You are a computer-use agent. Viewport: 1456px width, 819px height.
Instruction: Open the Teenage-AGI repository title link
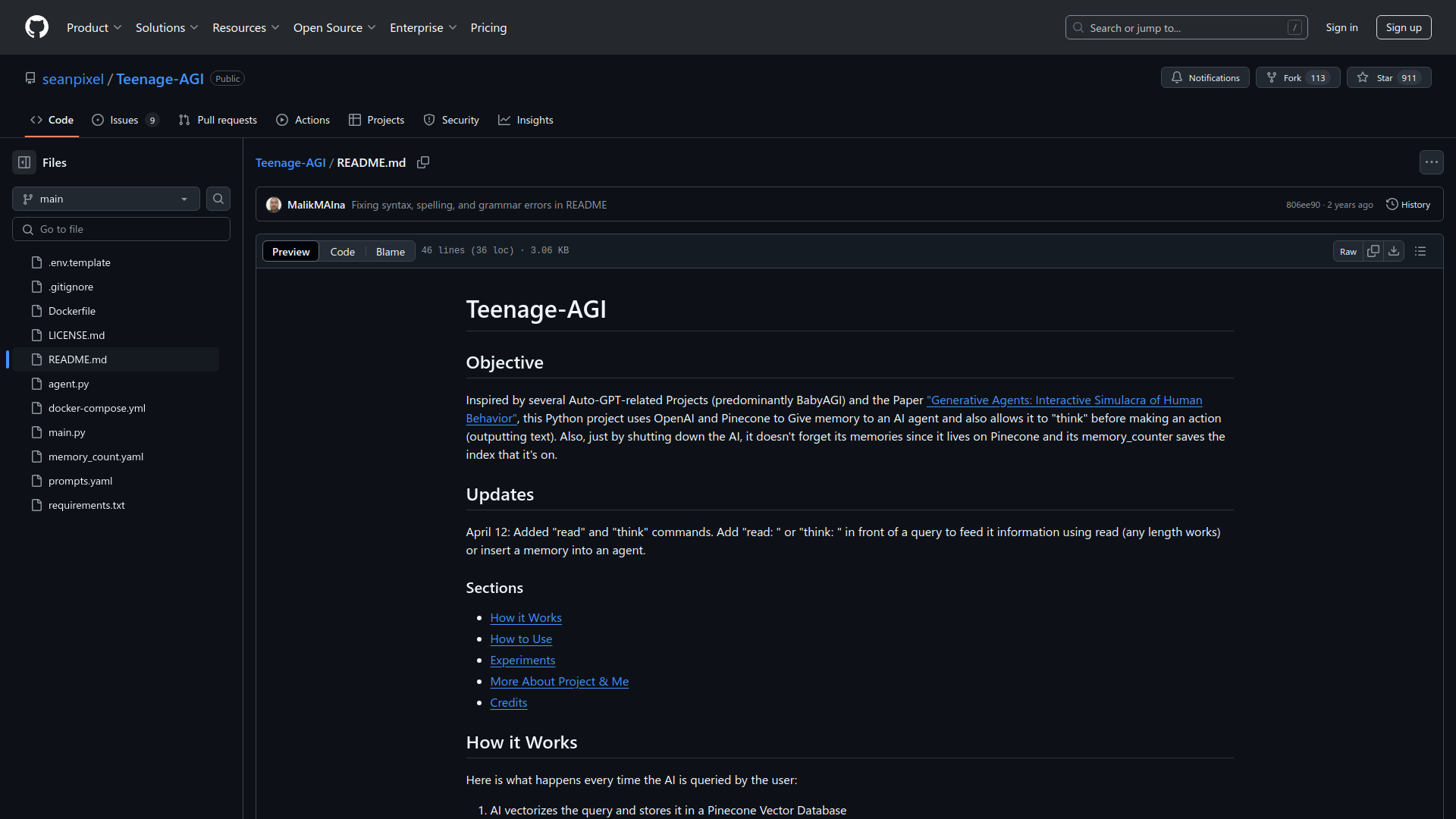tap(160, 79)
